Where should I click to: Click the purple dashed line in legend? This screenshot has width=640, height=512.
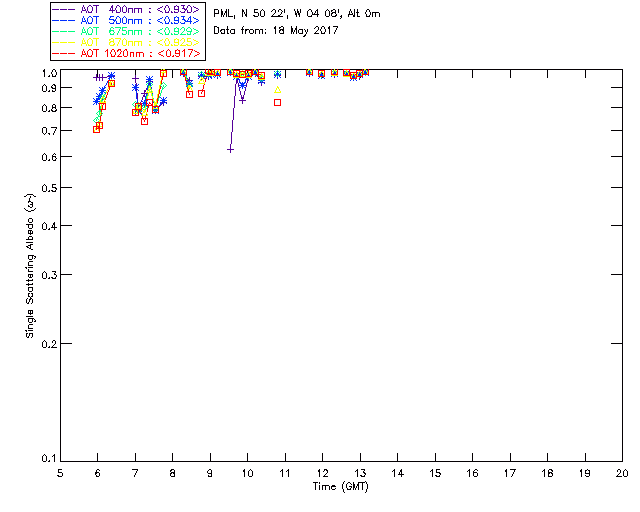[64, 9]
